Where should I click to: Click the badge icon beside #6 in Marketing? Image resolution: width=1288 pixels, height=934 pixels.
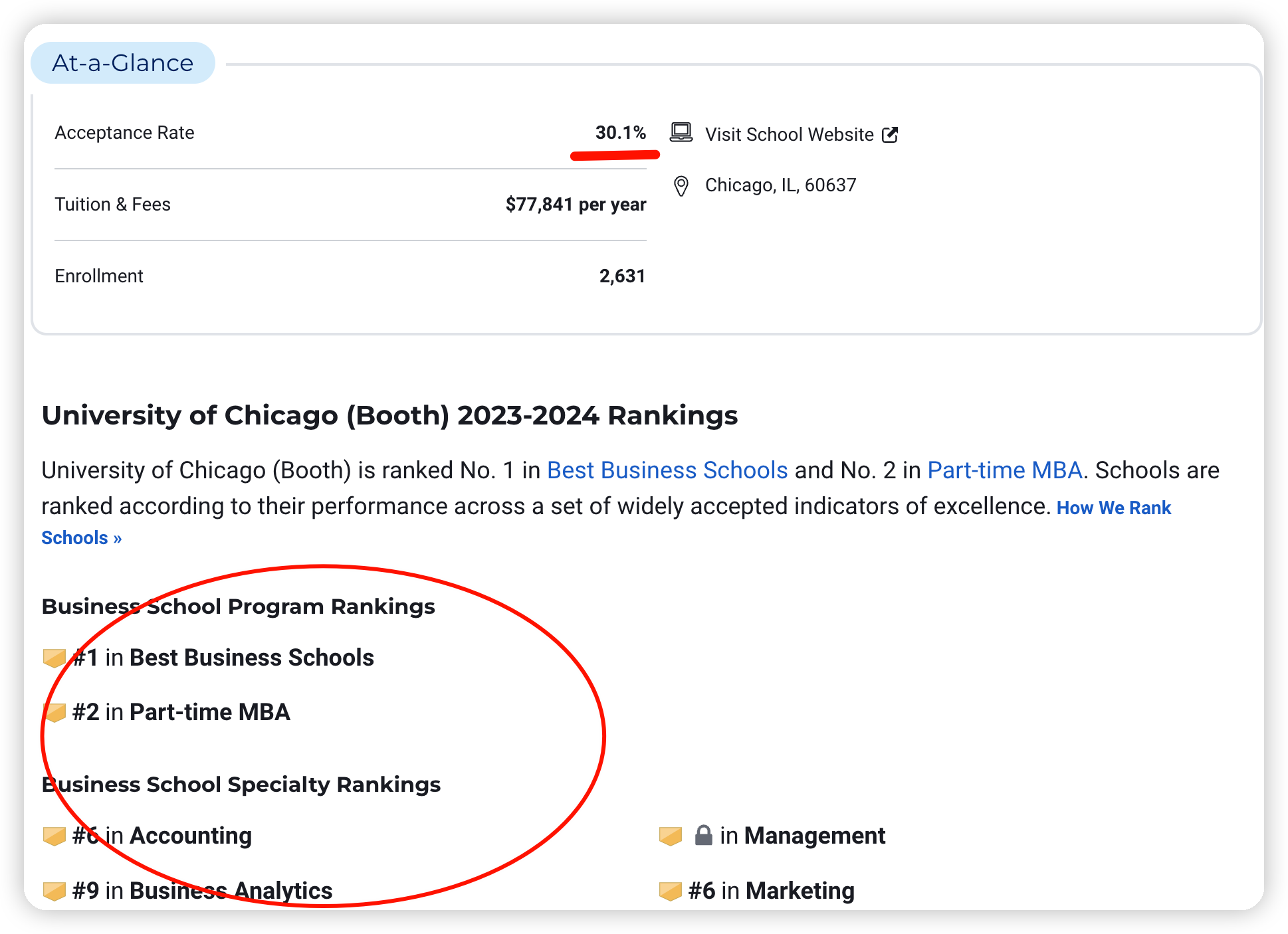pyautogui.click(x=671, y=891)
